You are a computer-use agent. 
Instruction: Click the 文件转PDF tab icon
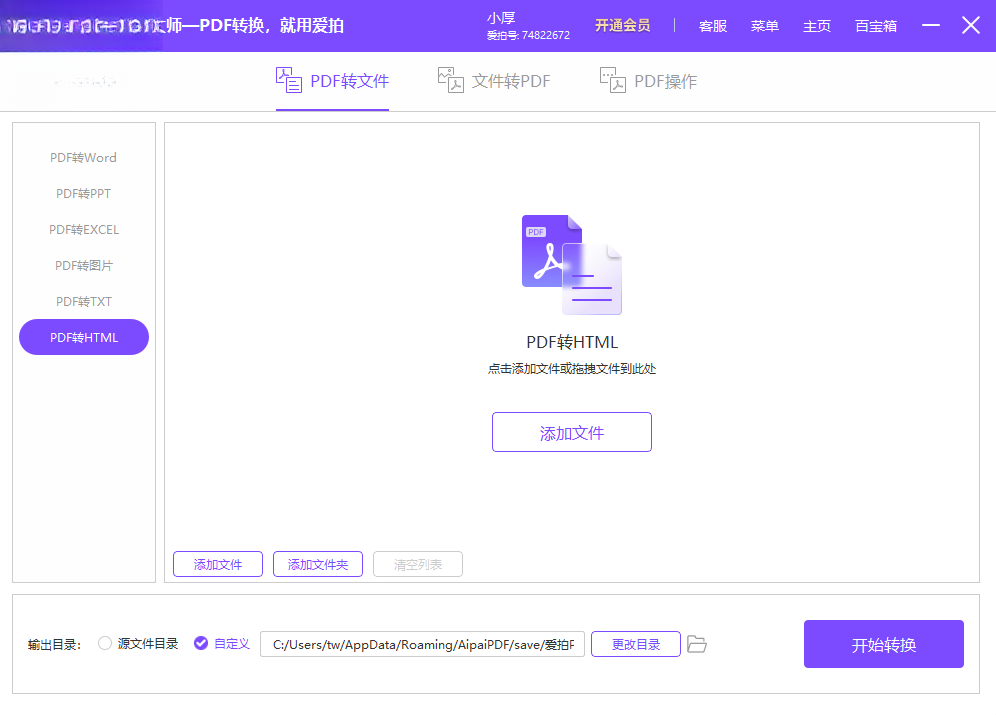tap(450, 81)
